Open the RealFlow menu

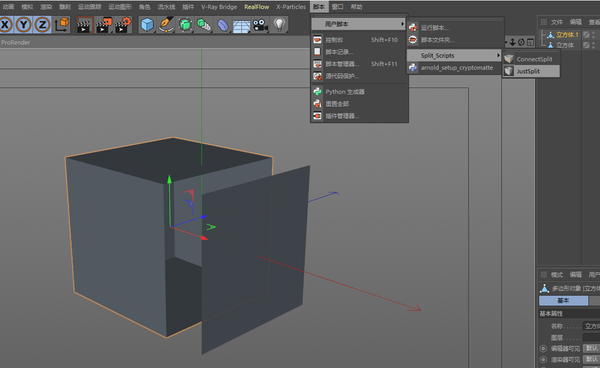click(x=256, y=7)
